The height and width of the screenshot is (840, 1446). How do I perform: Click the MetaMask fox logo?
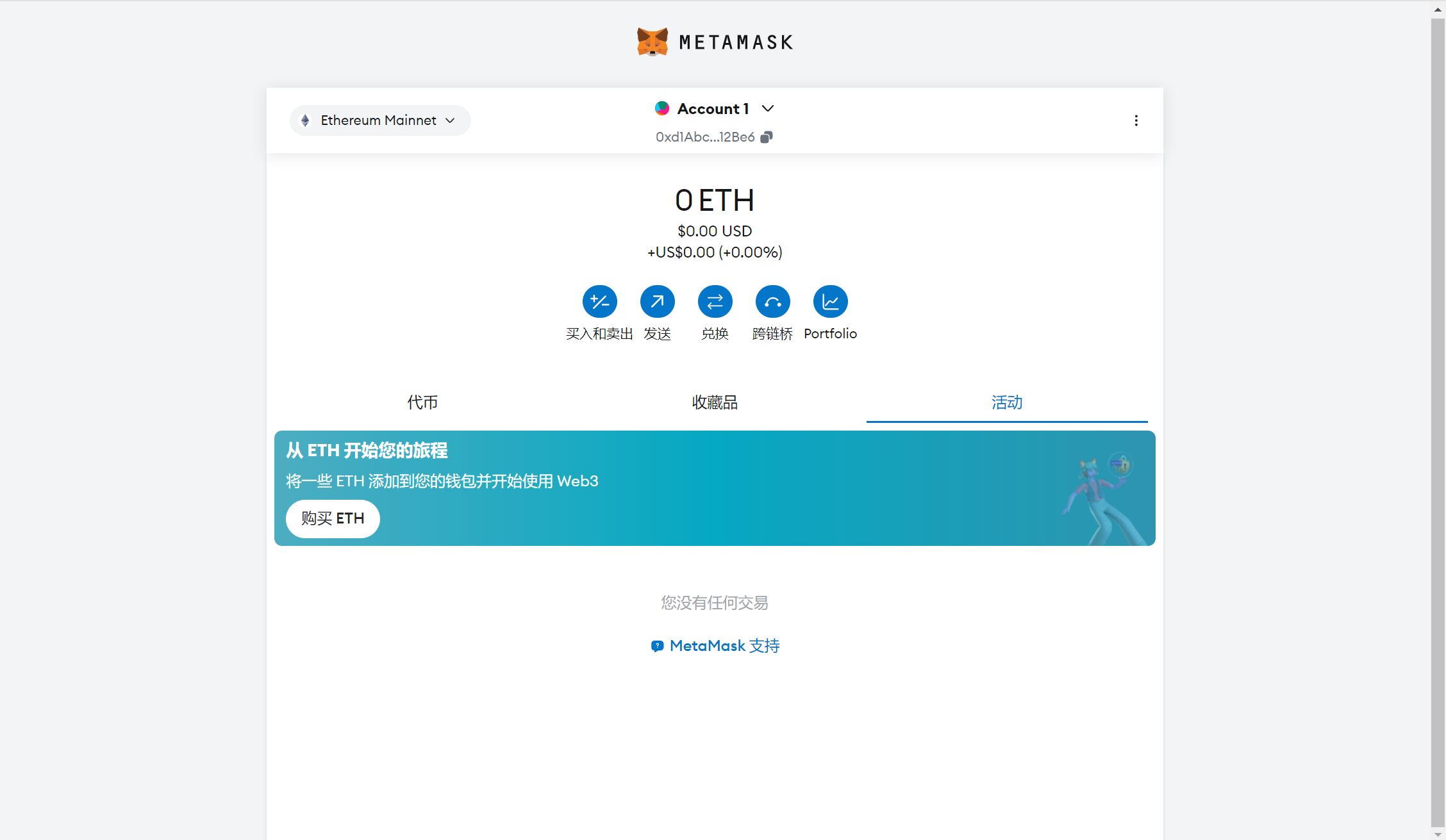[652, 42]
